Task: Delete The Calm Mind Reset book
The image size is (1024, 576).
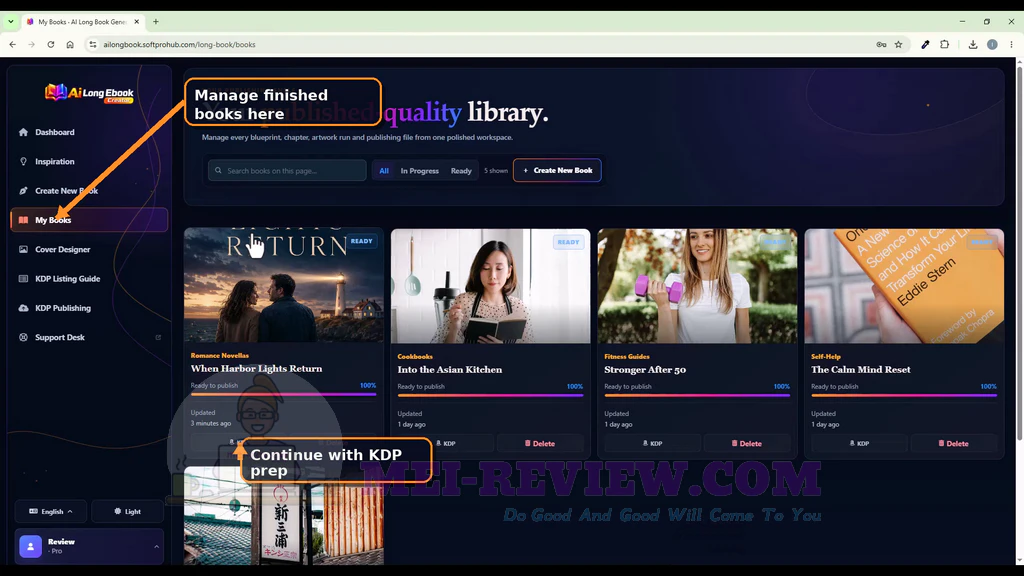Action: coord(953,443)
